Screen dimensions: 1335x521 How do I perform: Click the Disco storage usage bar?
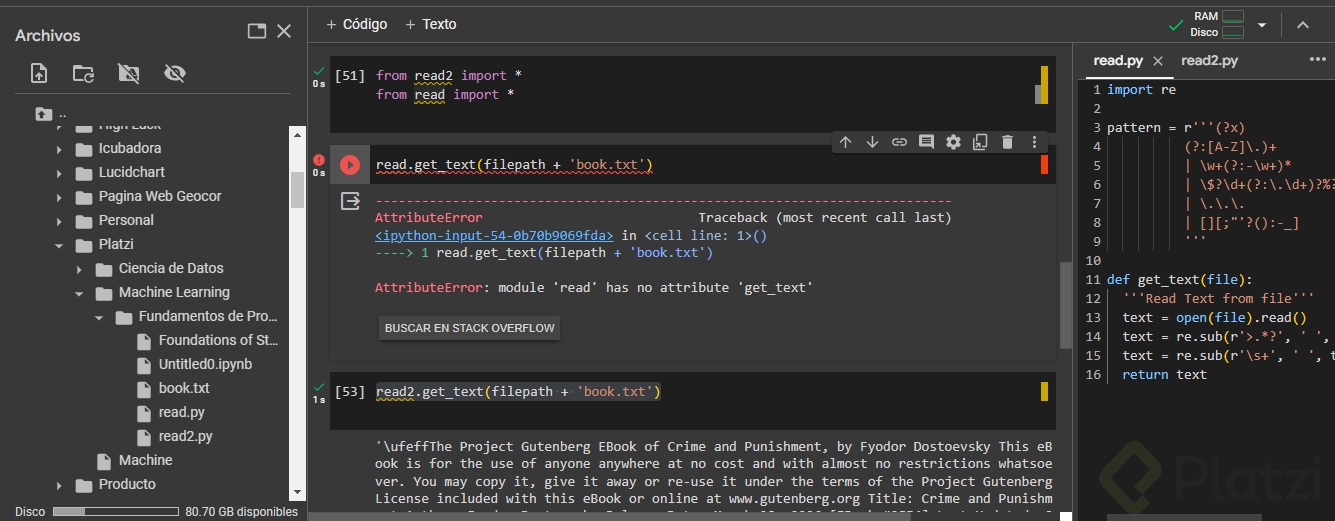click(115, 512)
